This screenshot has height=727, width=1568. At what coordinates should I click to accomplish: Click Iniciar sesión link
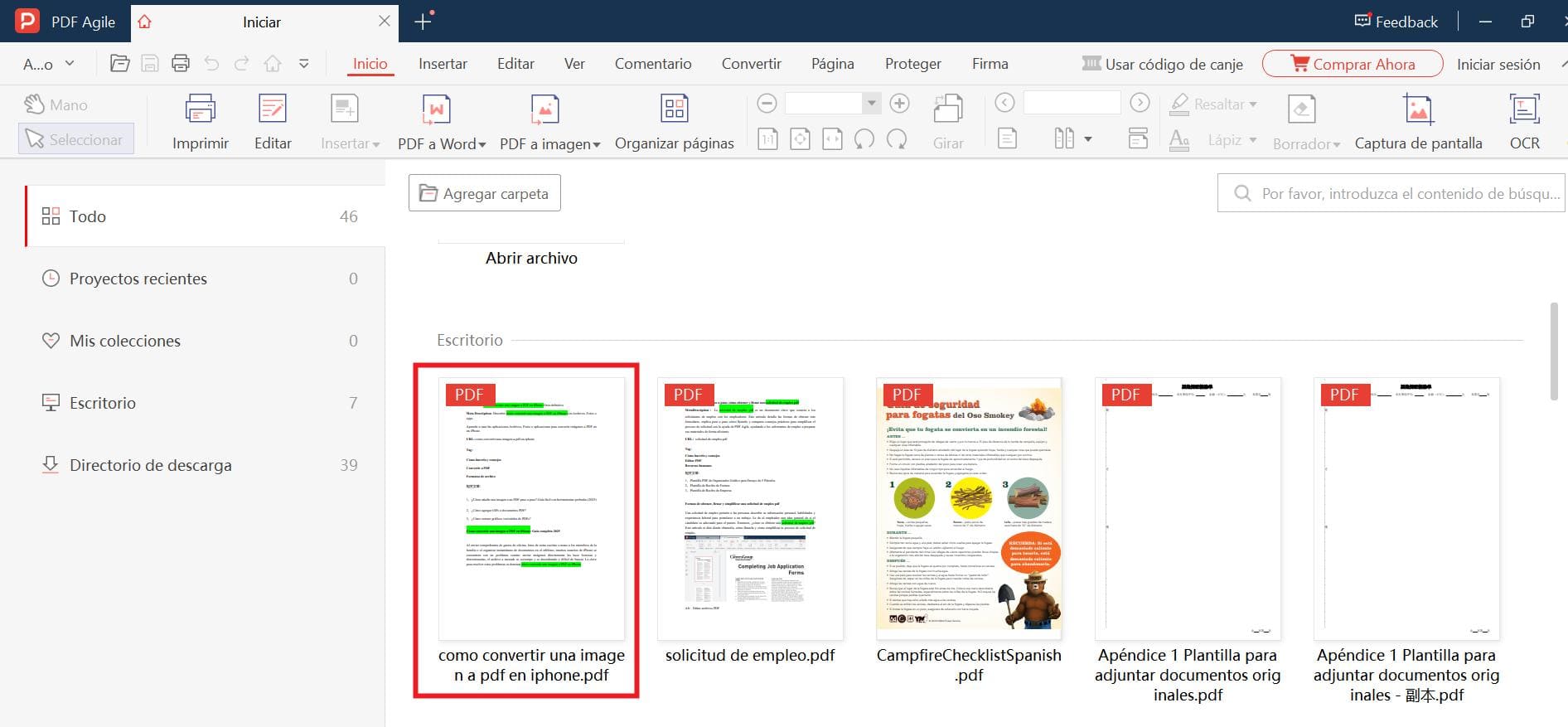(1498, 64)
